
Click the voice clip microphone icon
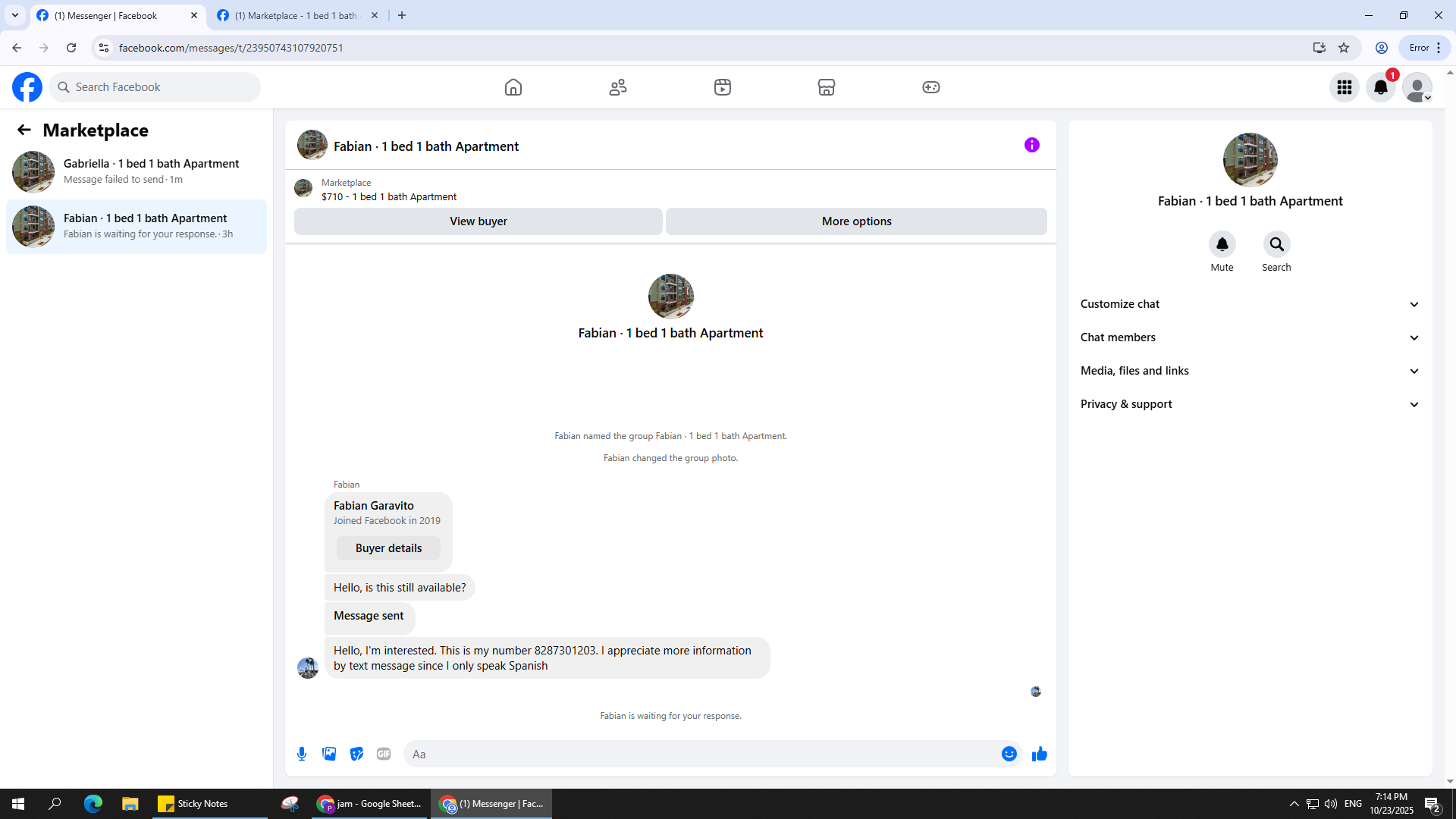point(302,754)
